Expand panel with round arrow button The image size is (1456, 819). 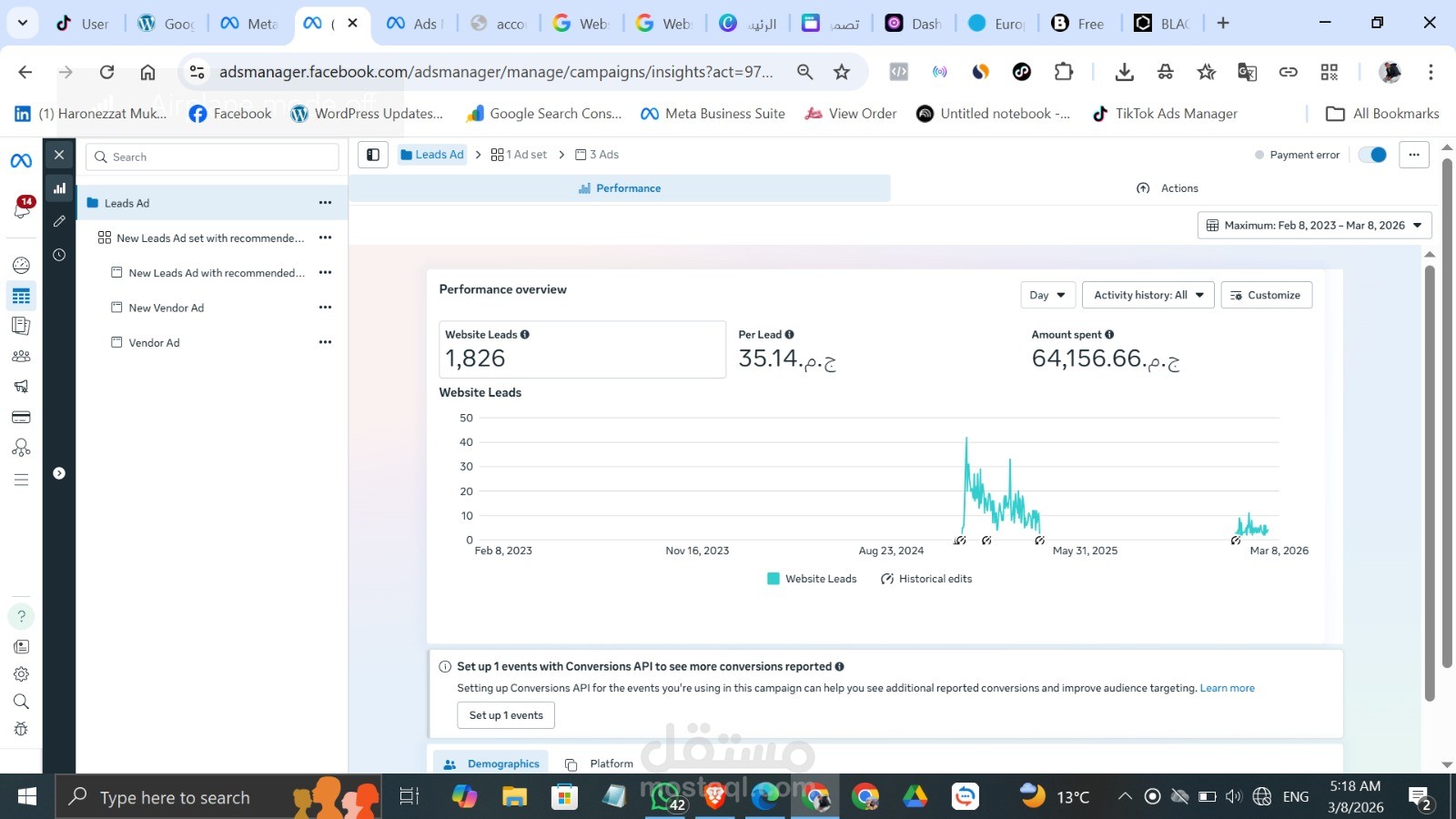59,473
